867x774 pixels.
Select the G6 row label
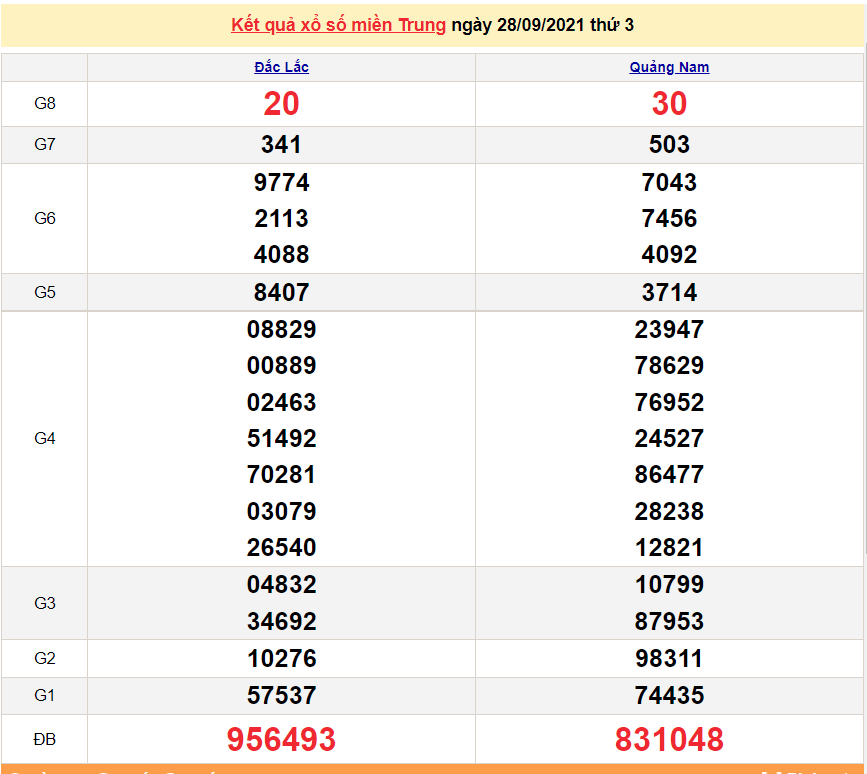[x=45, y=218]
